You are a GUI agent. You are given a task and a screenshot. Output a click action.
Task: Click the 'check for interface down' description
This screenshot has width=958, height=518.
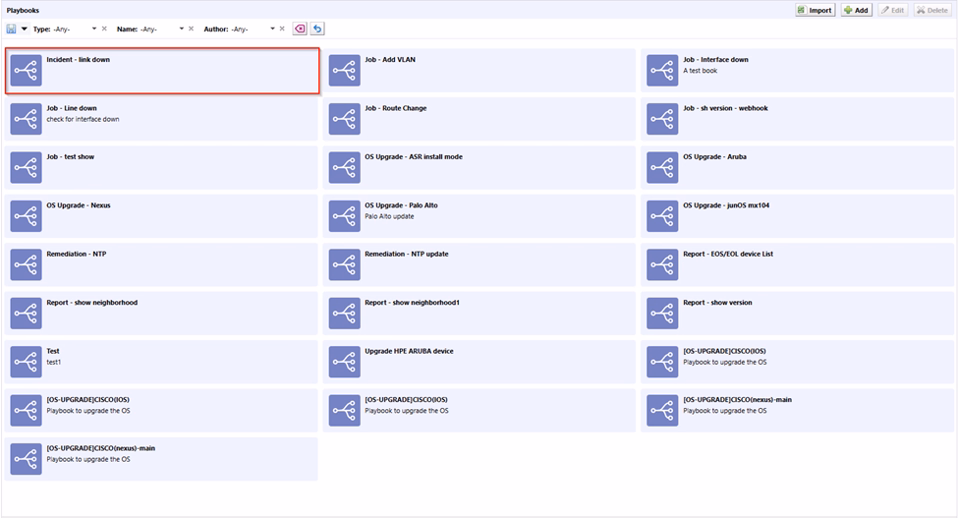pyautogui.click(x=83, y=120)
